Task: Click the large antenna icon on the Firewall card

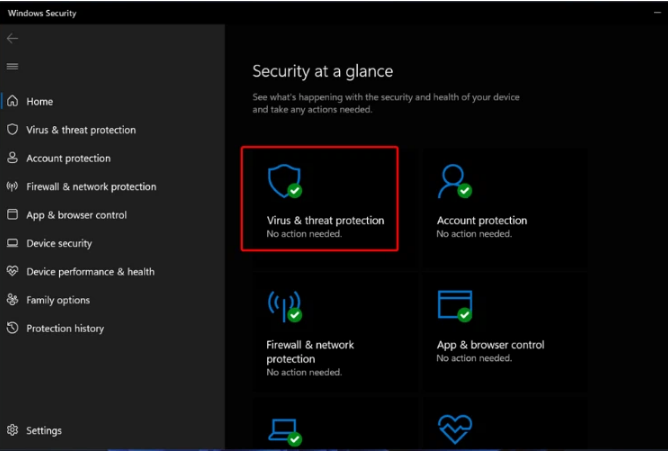Action: coord(284,306)
